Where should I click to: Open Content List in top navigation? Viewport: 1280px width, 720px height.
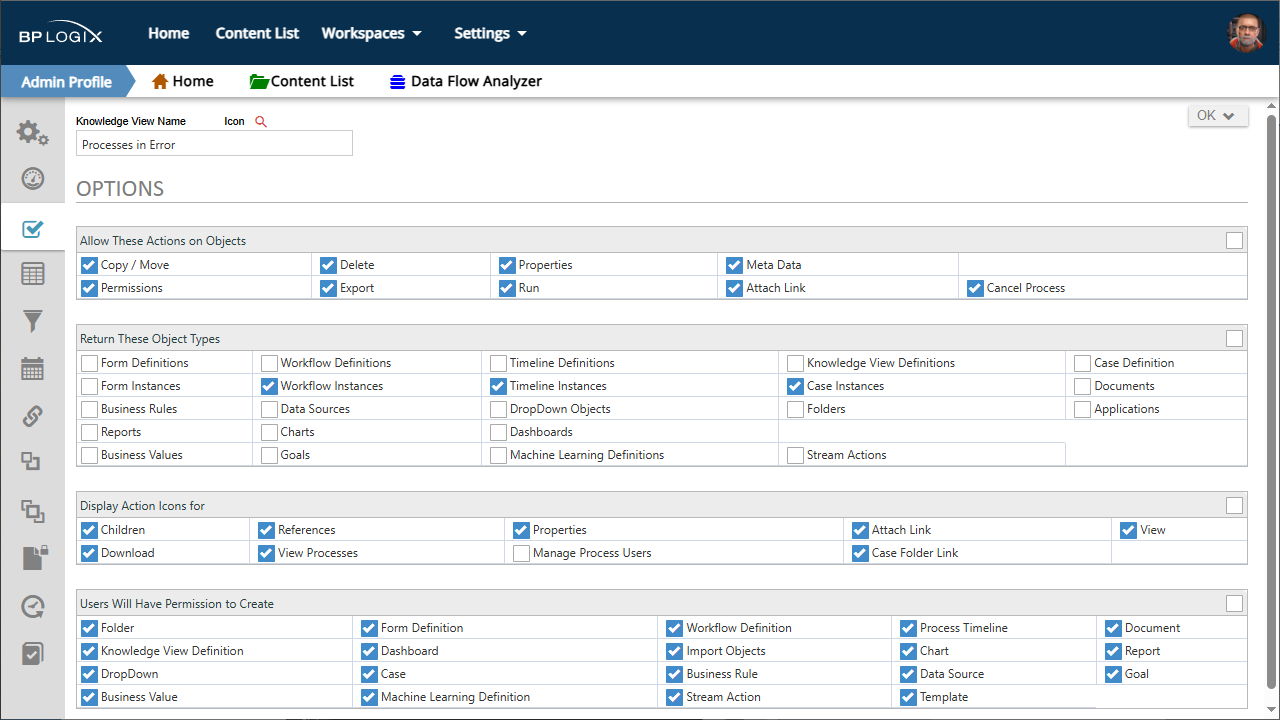(x=257, y=33)
